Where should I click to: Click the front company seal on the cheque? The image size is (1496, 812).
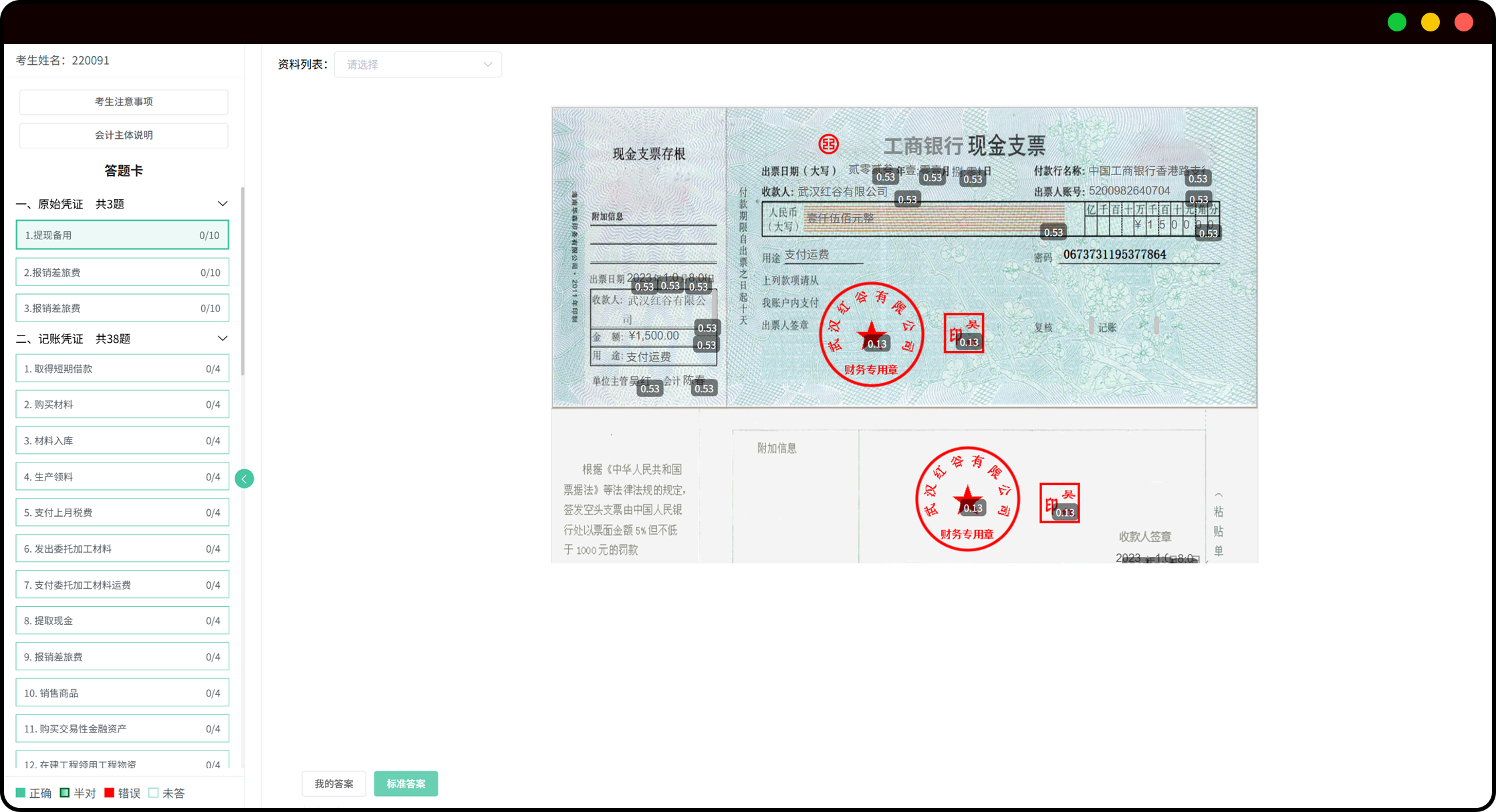pyautogui.click(x=872, y=334)
